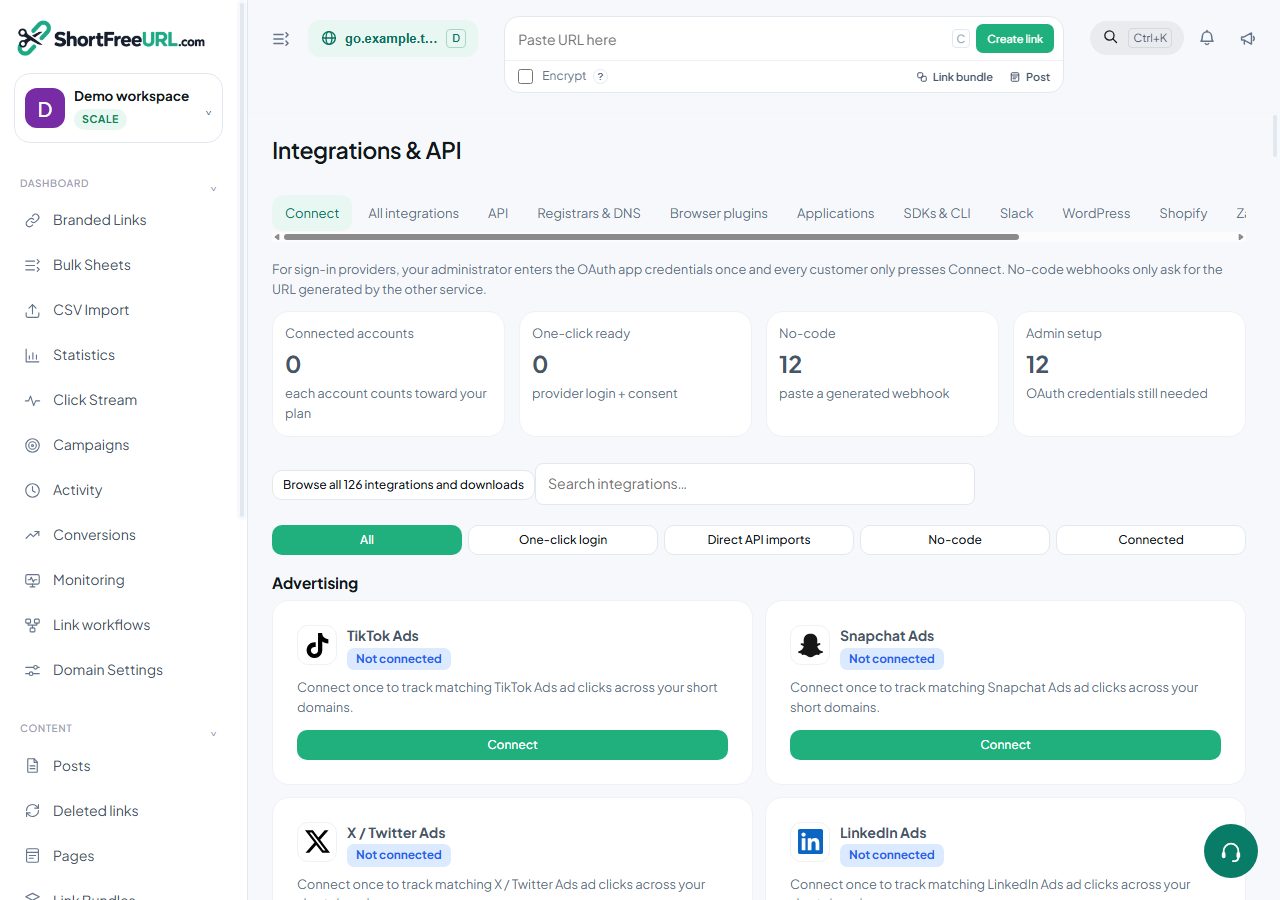Click the Statistics bar chart icon
The height and width of the screenshot is (900, 1280).
point(33,355)
